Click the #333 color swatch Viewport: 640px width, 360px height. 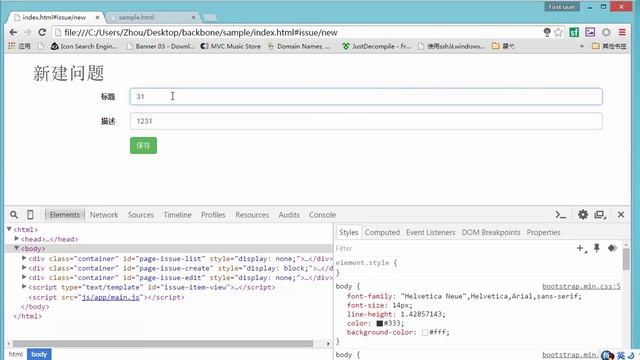[380, 323]
